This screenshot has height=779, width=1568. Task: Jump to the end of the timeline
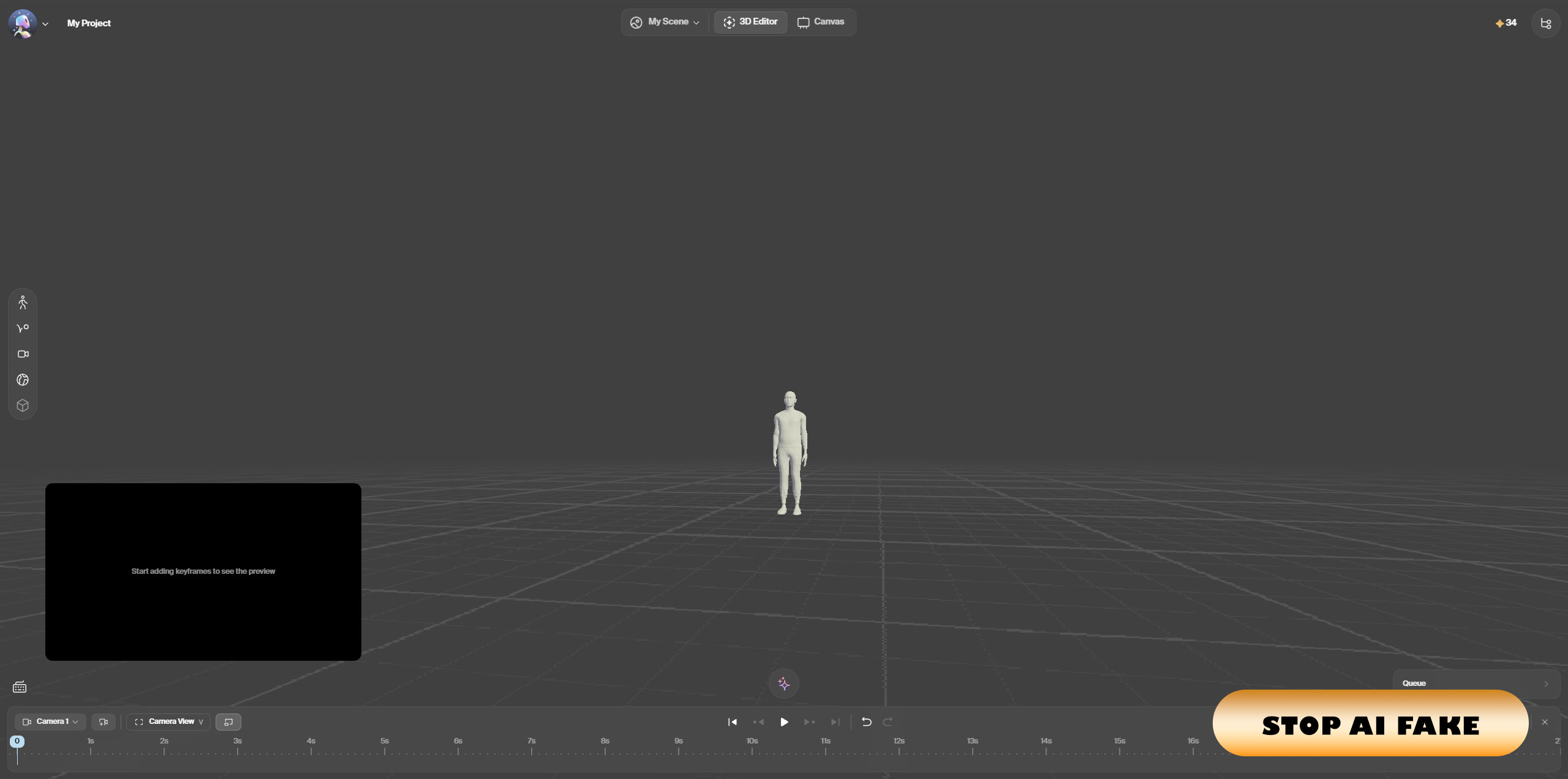[x=835, y=722]
